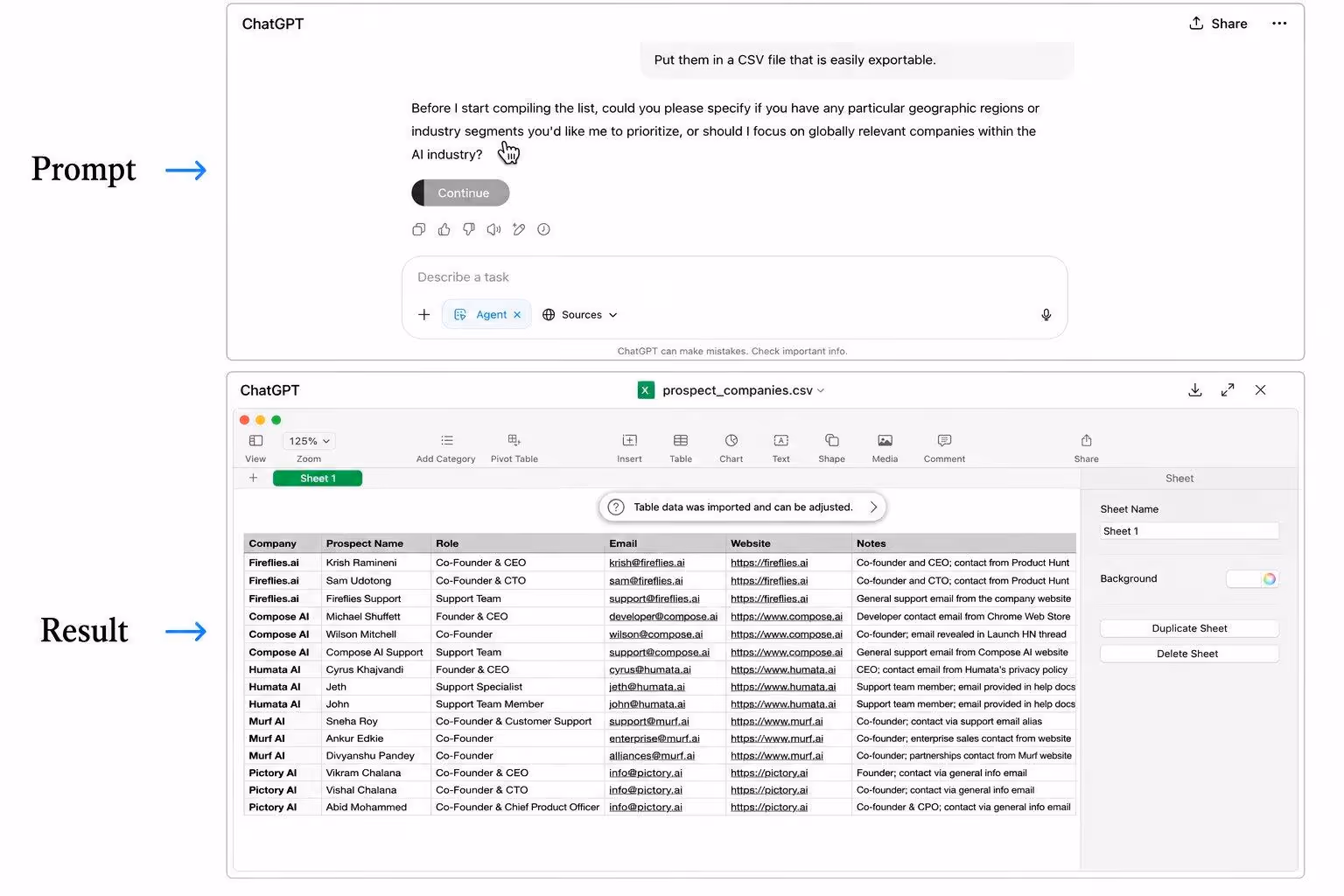Click the imported table data notice arrow
The image size is (1344, 896).
[x=872, y=507]
